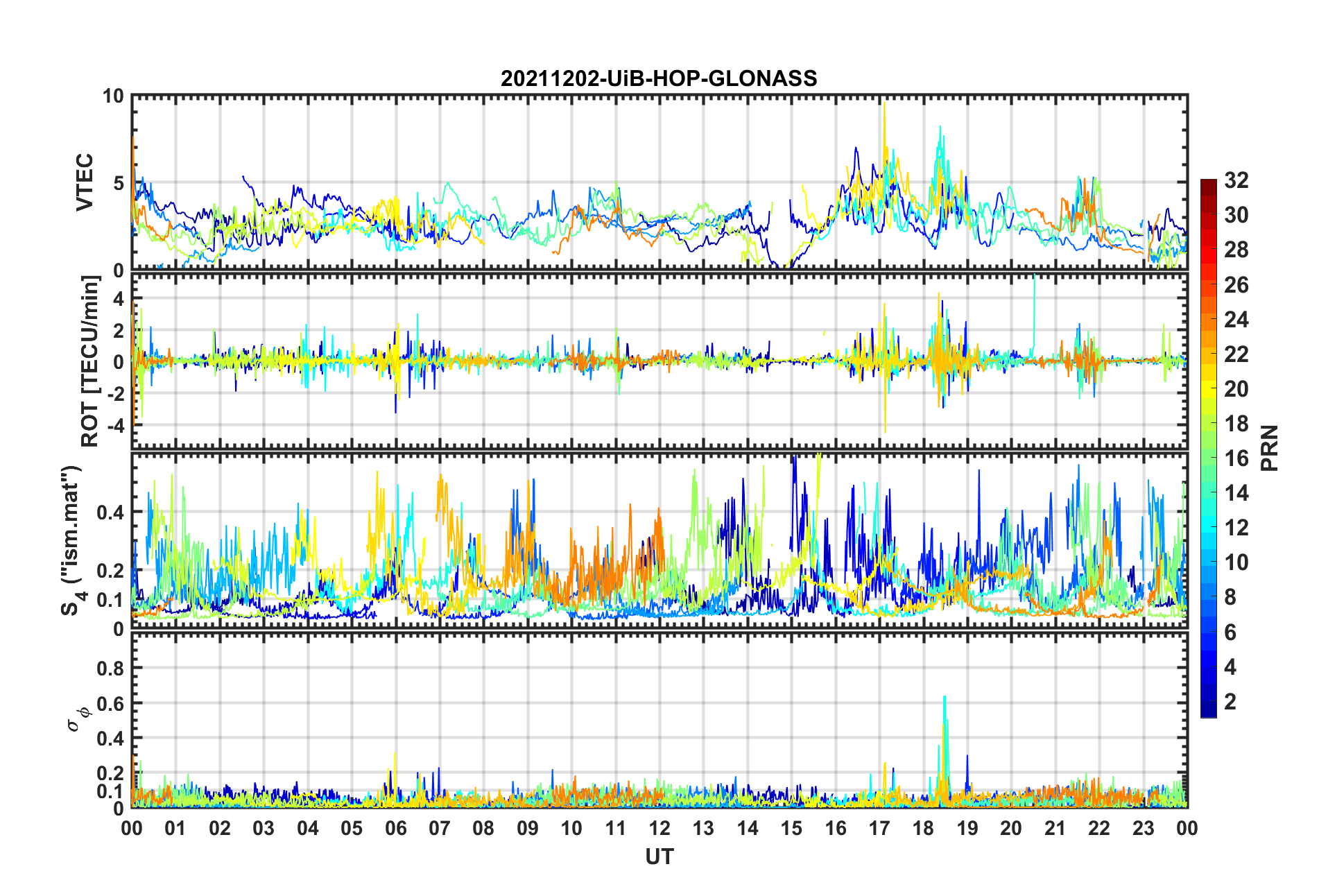Click colorbar tick label 8

point(1230,597)
